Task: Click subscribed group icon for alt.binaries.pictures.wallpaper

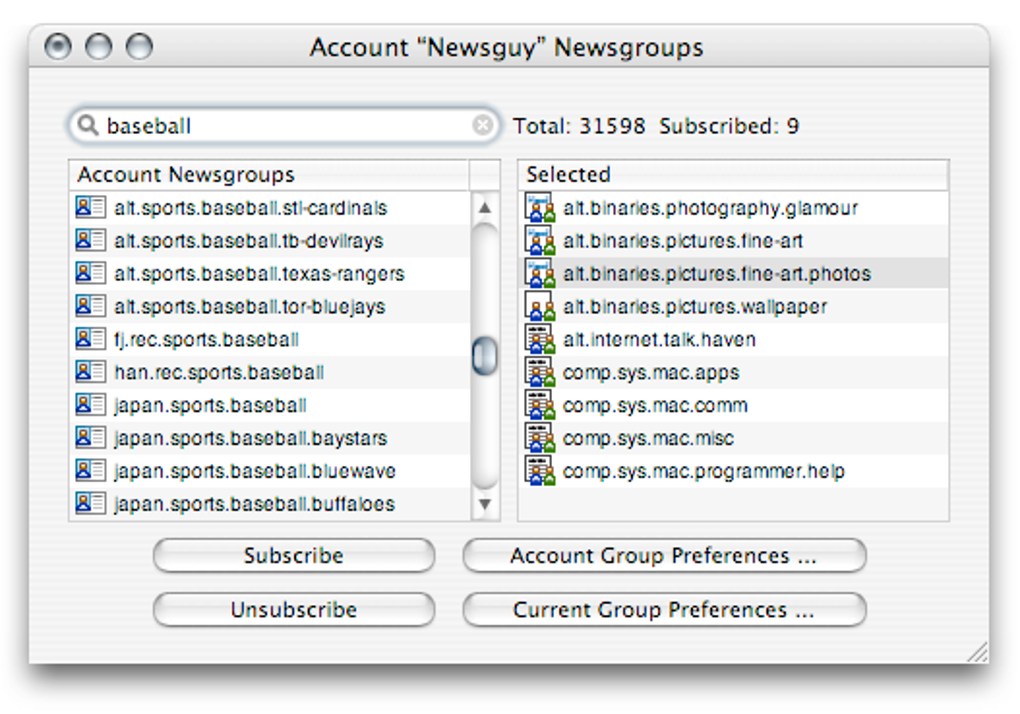Action: (540, 306)
